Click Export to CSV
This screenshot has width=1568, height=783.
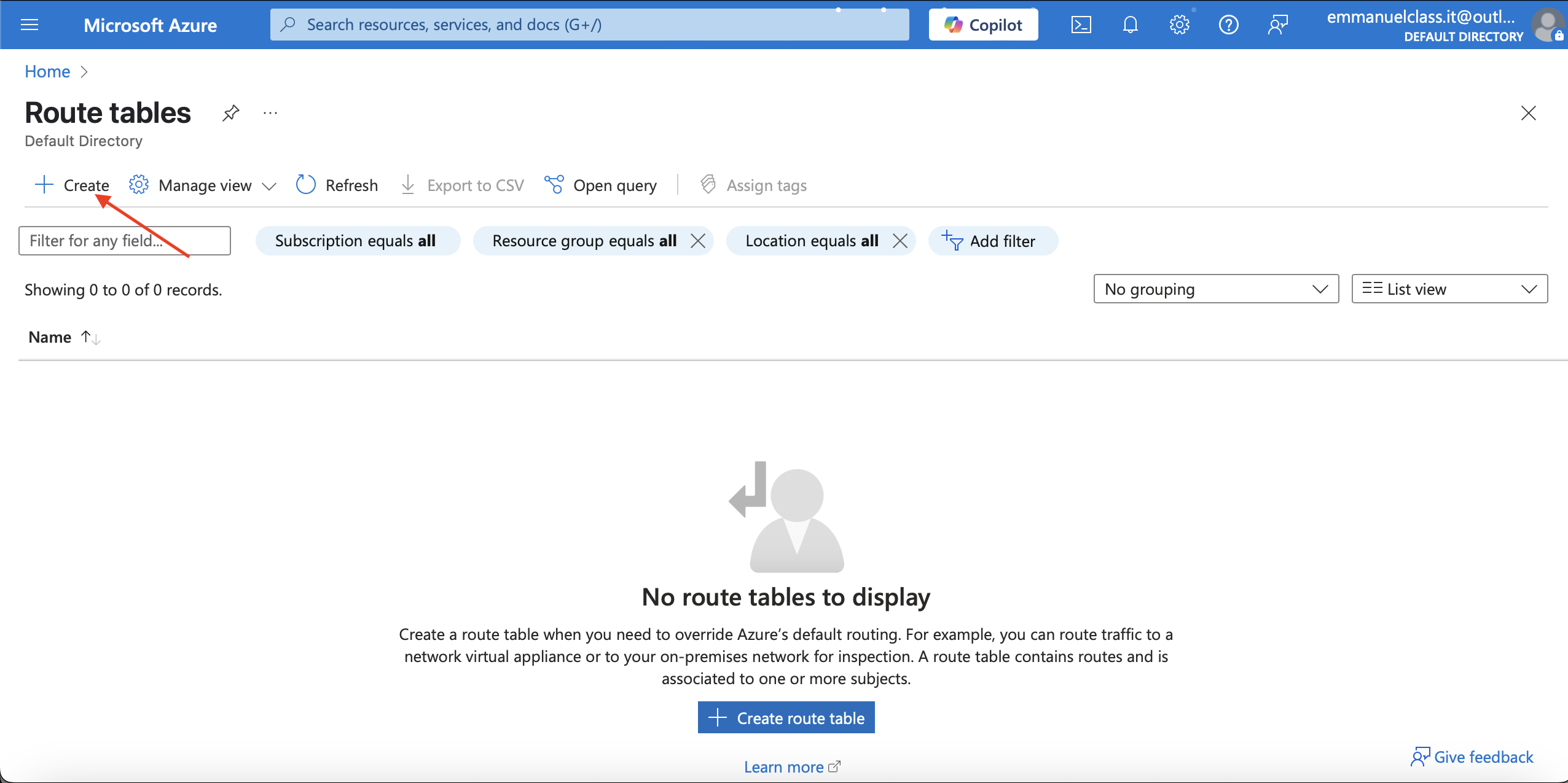point(462,185)
